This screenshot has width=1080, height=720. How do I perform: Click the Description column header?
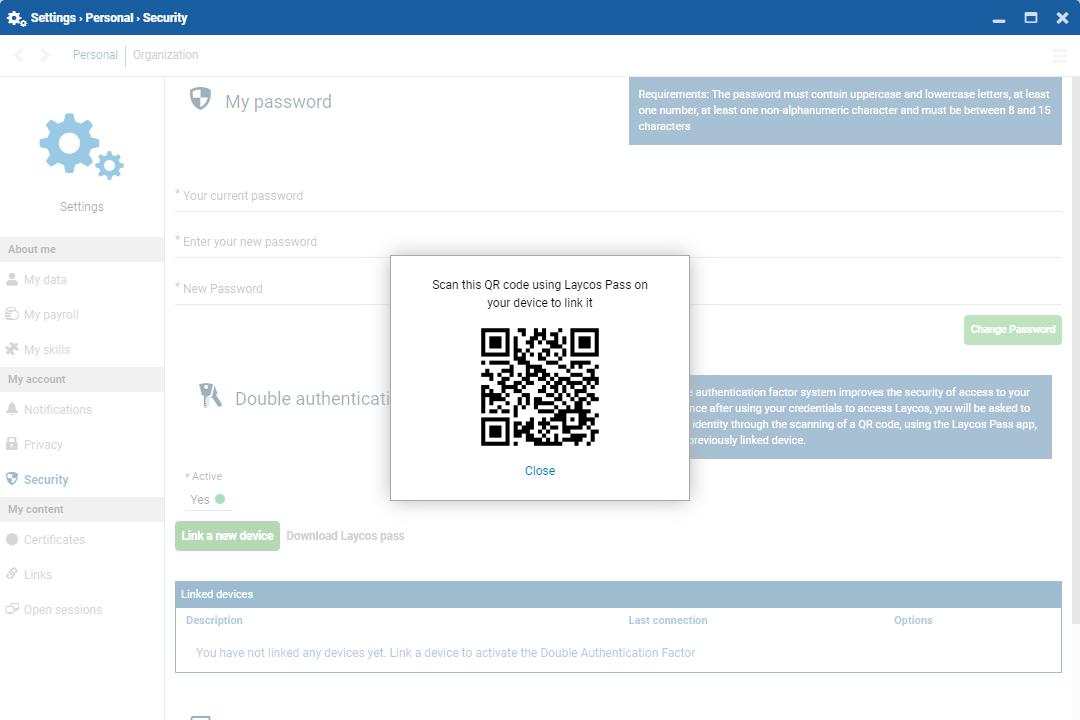[x=214, y=620]
